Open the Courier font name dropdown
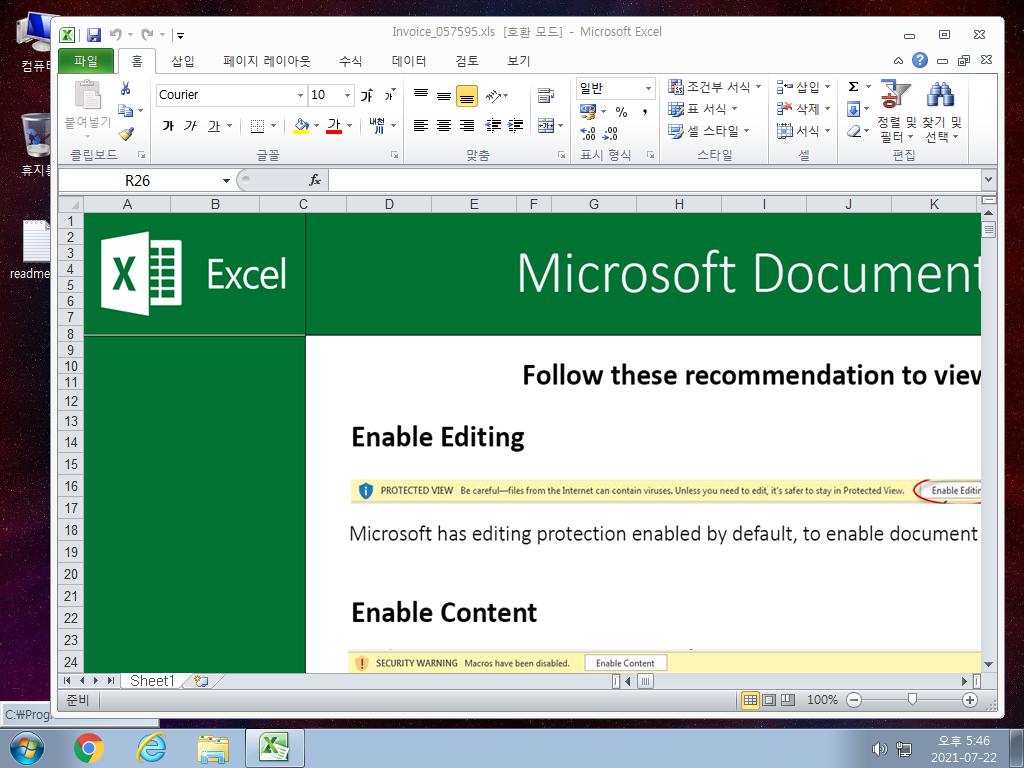The width and height of the screenshot is (1024, 768). pos(300,95)
